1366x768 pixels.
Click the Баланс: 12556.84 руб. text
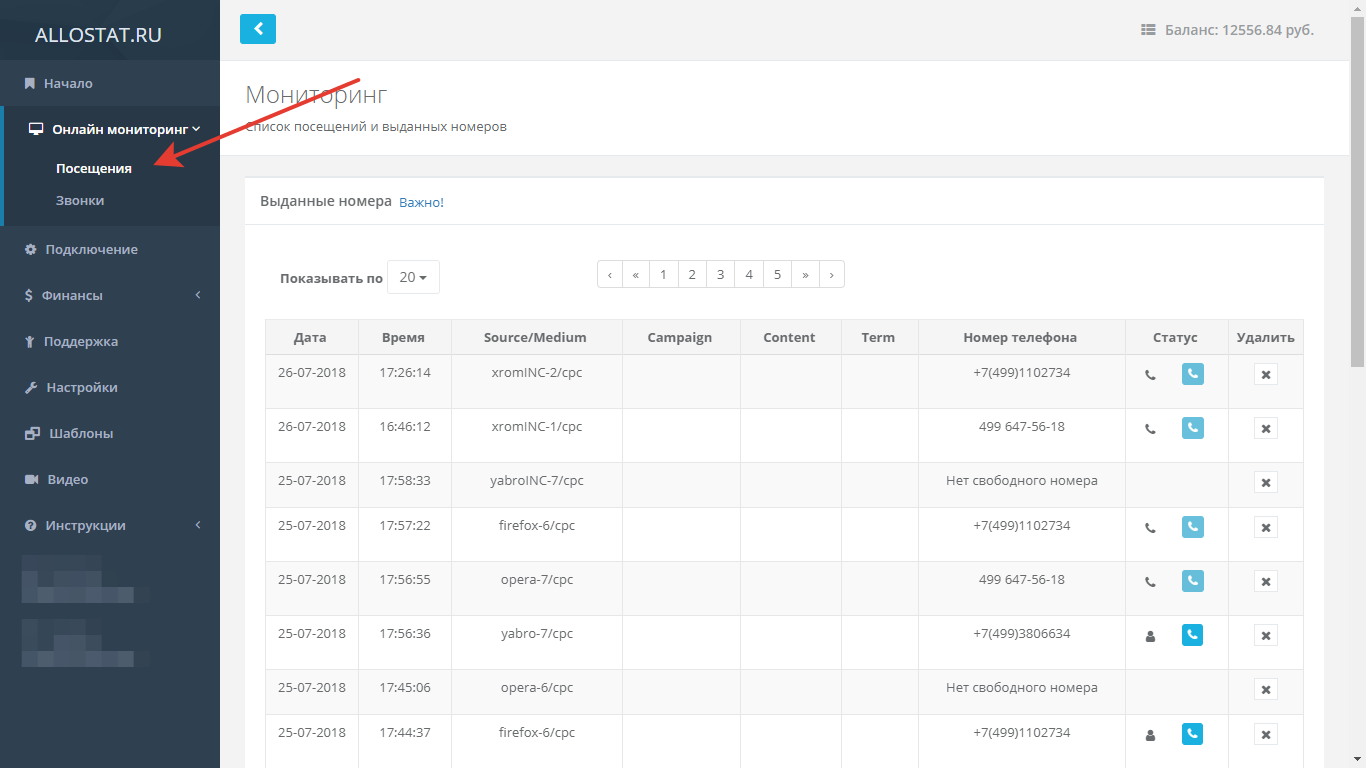coord(1239,30)
